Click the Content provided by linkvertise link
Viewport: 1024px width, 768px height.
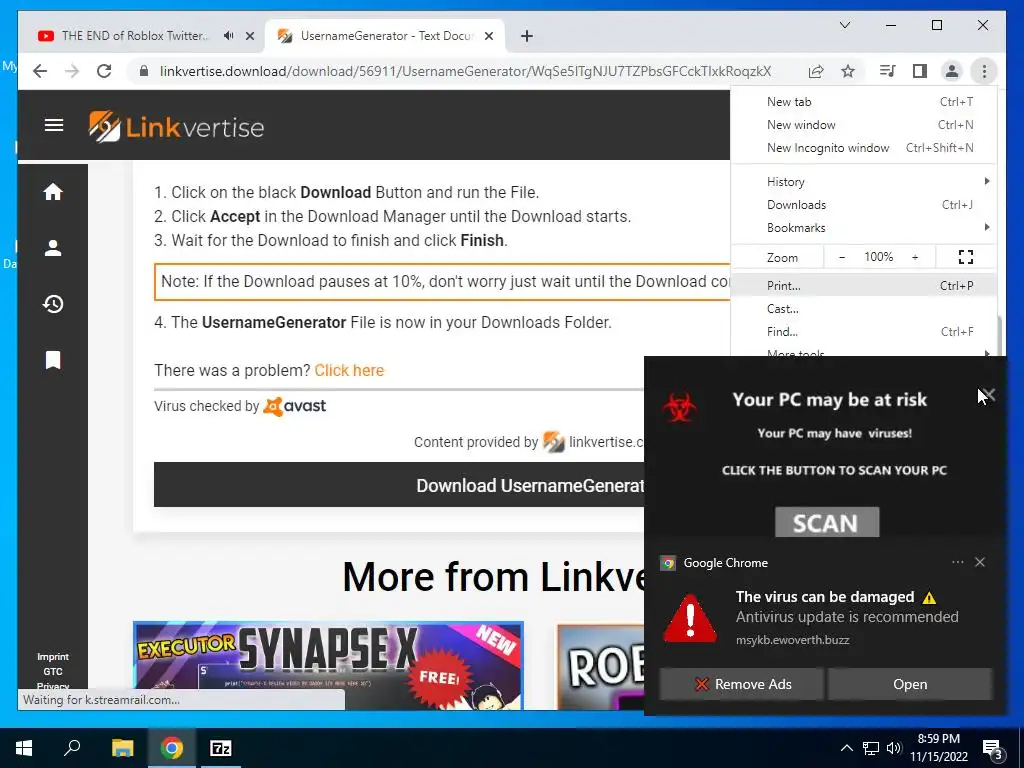click(529, 442)
